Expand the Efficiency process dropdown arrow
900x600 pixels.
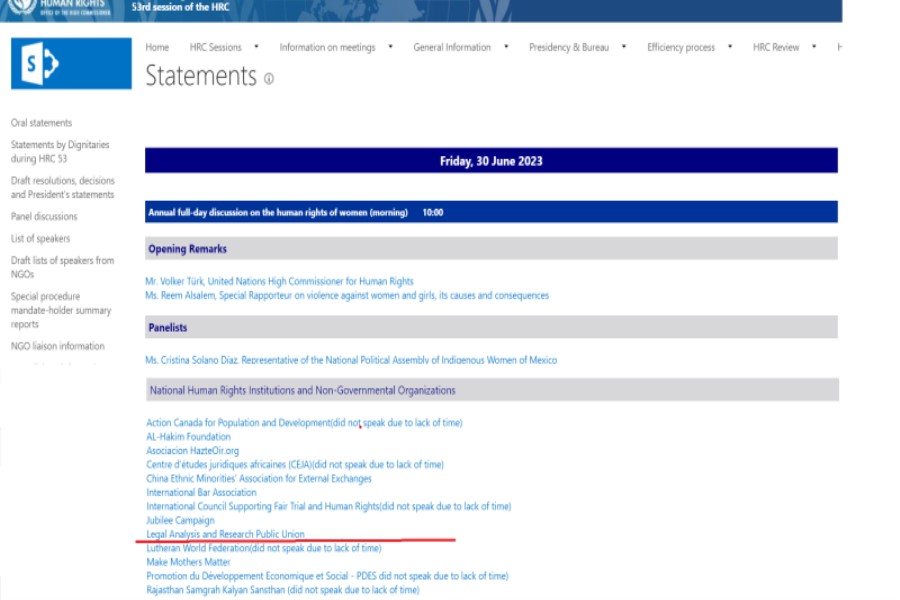tap(730, 47)
